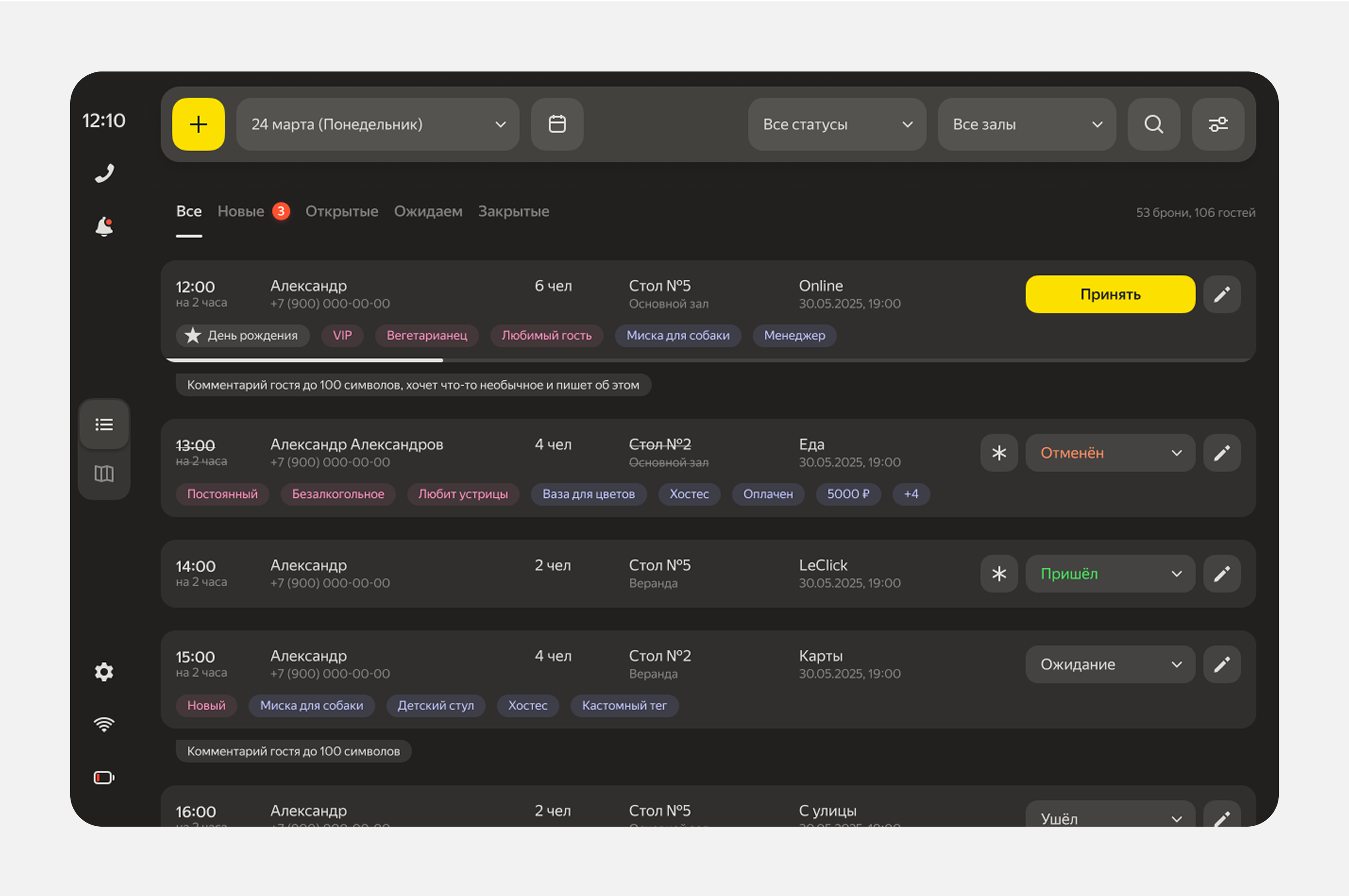Open the calendar picker icon
This screenshot has width=1349, height=896.
557,124
